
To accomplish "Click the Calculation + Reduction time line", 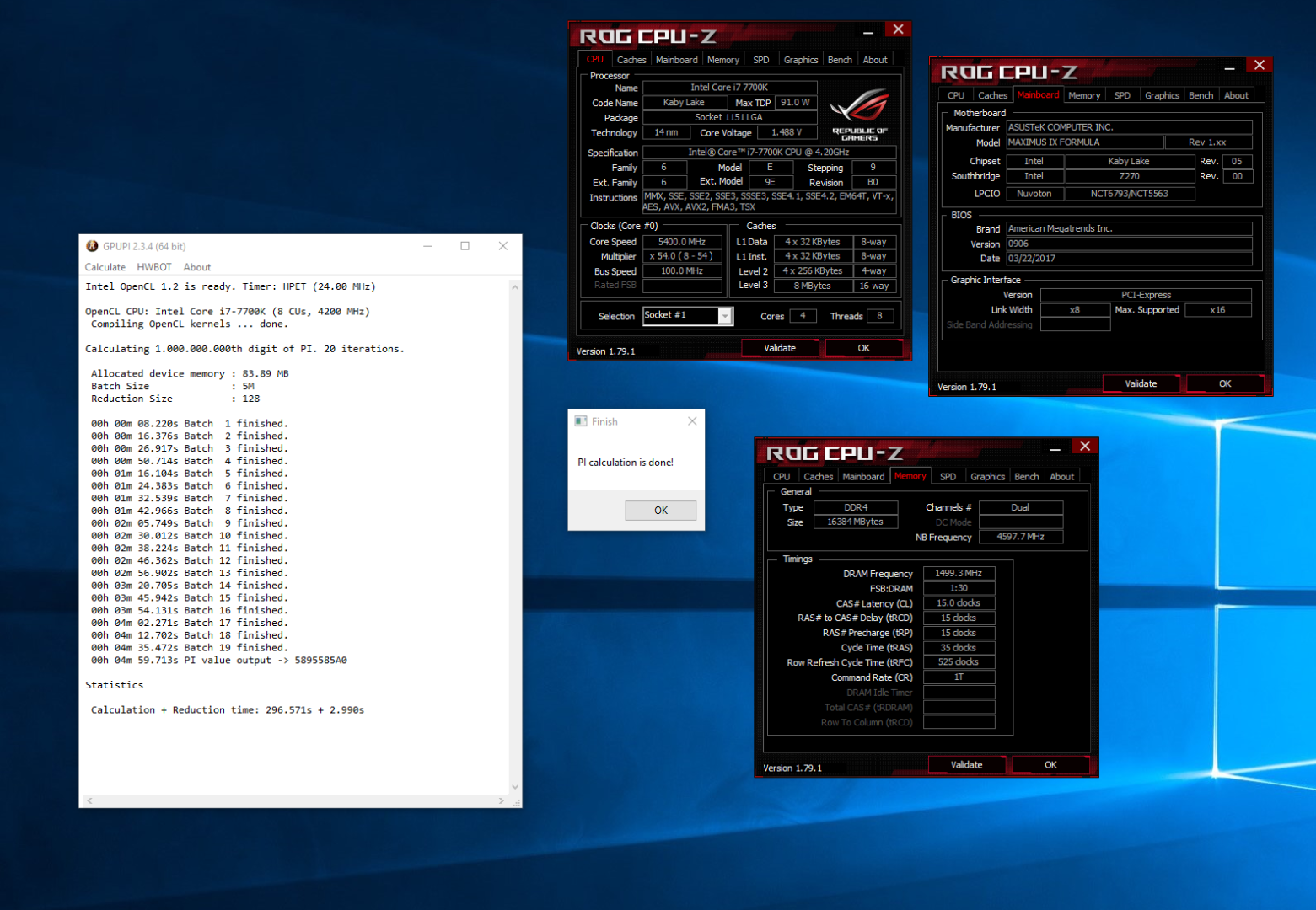I will 228,710.
